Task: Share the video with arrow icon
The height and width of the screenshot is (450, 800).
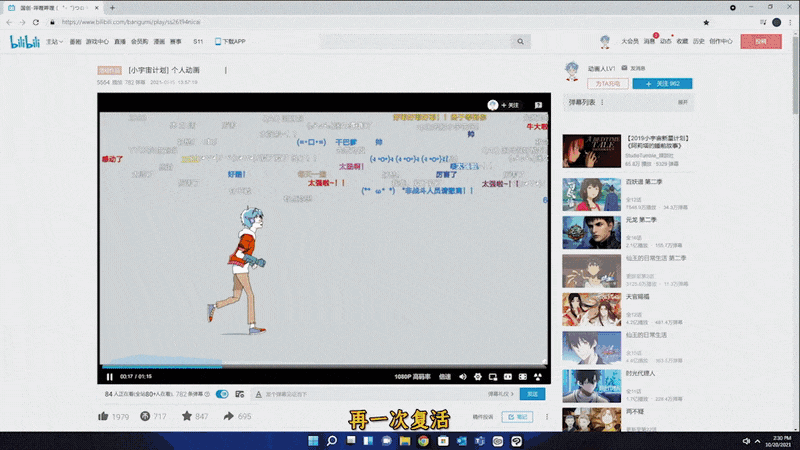Action: click(229, 416)
